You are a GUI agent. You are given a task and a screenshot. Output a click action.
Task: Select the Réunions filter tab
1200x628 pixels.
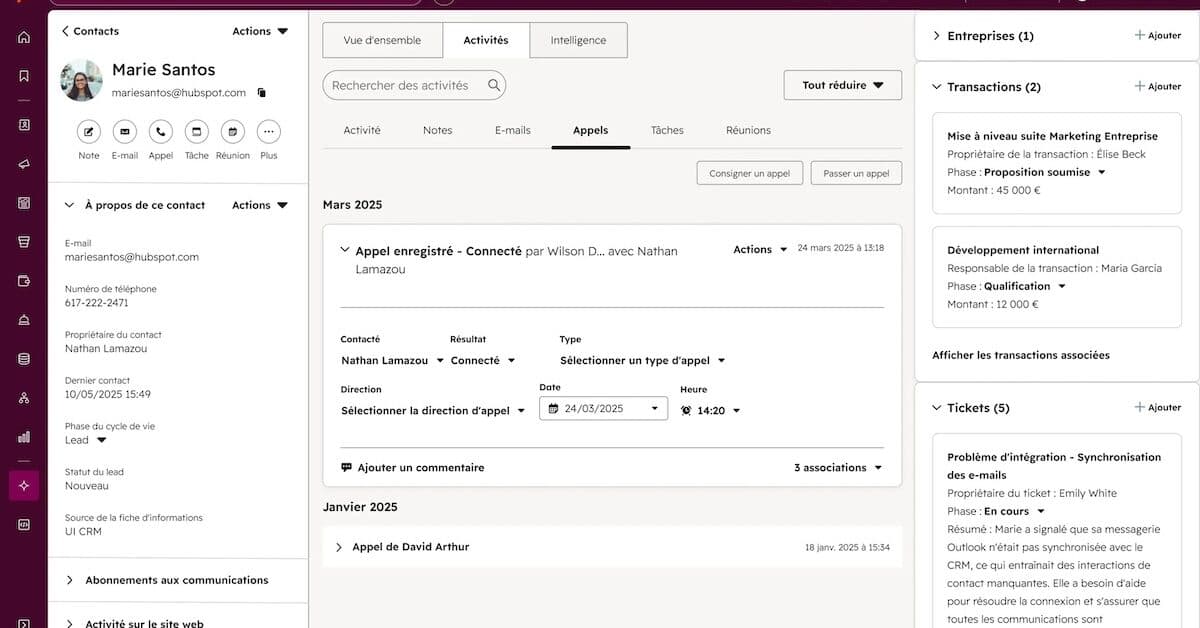click(x=748, y=130)
